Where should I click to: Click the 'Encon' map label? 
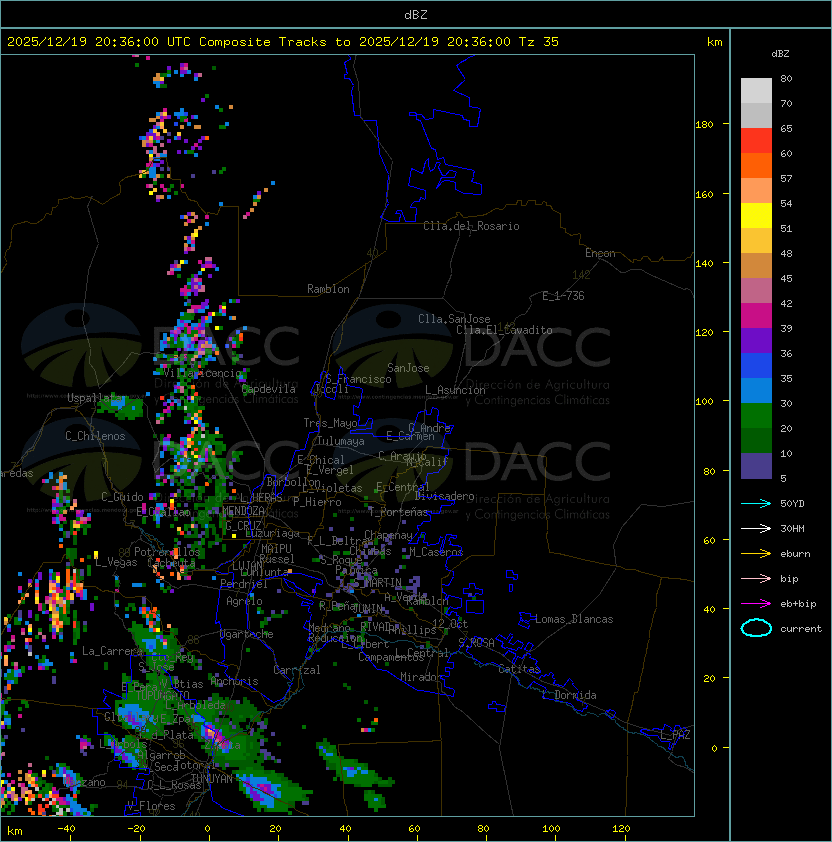(x=600, y=253)
